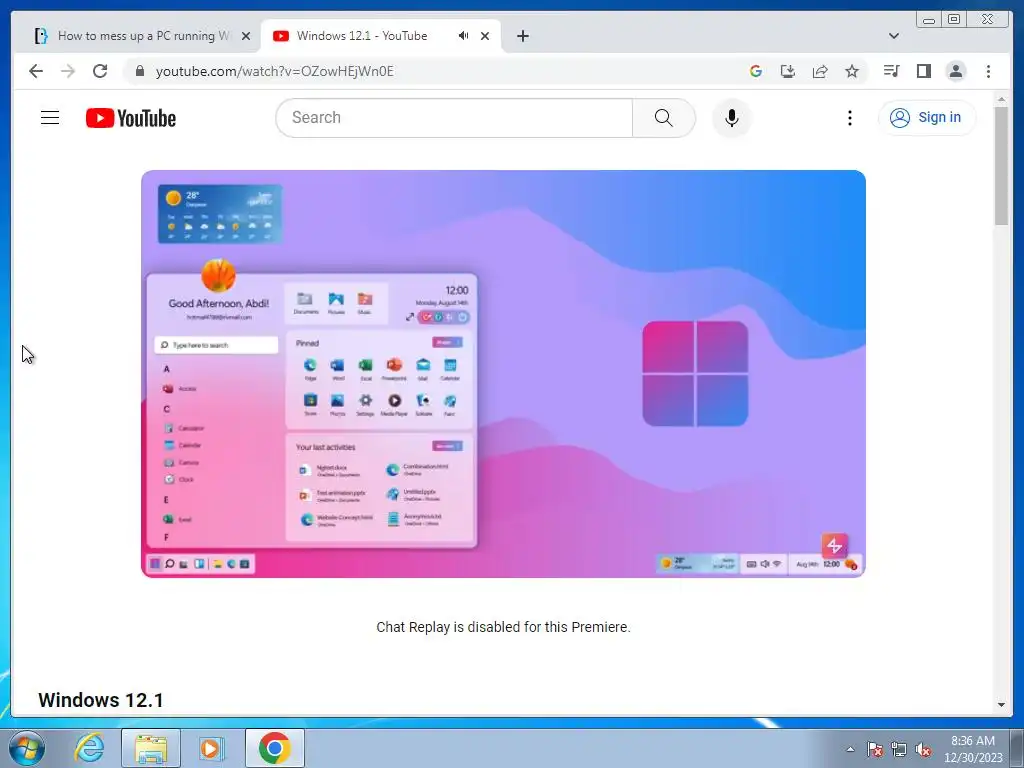Image resolution: width=1024 pixels, height=768 pixels.
Task: Click the 'Windows 12.1' video title
Action: click(x=101, y=700)
